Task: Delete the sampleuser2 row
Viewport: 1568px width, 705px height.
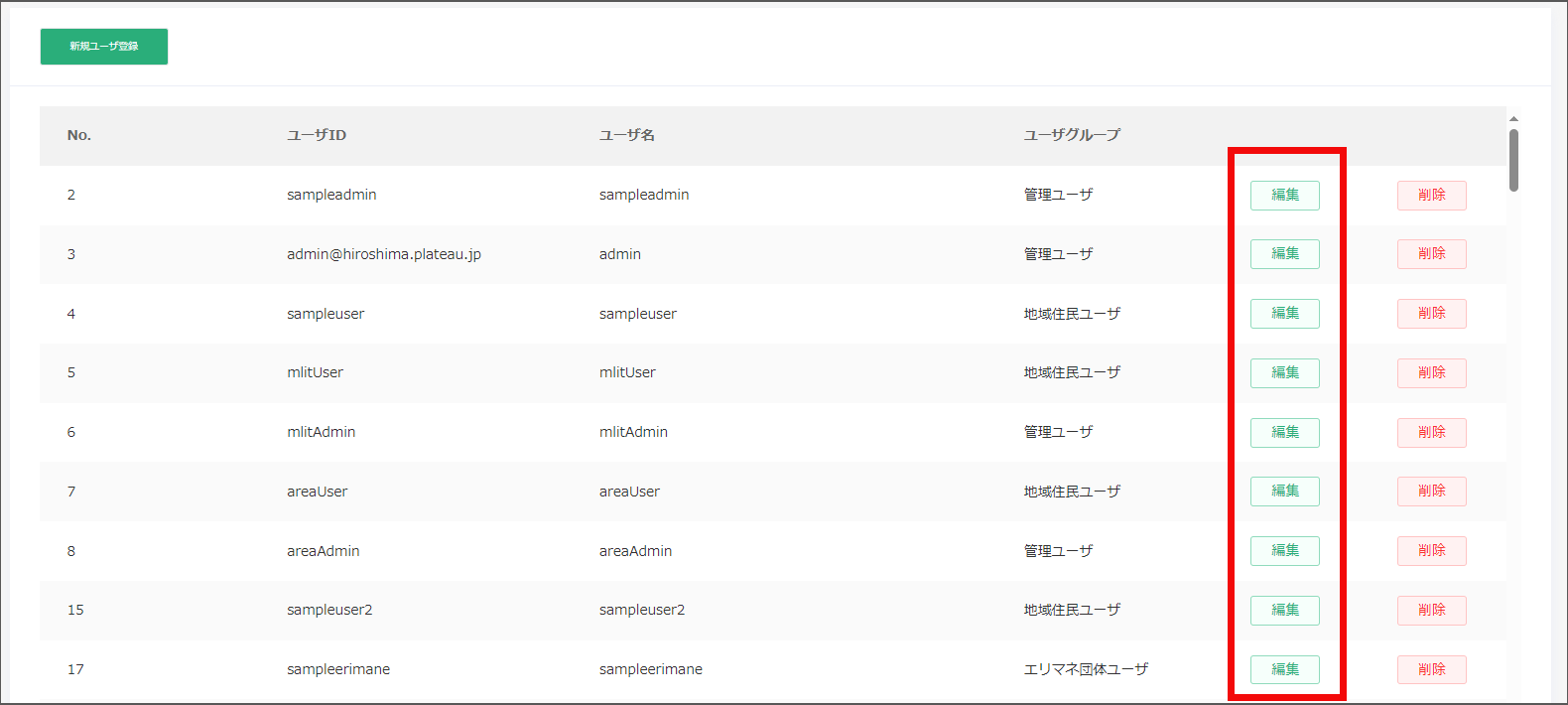Action: (1431, 610)
